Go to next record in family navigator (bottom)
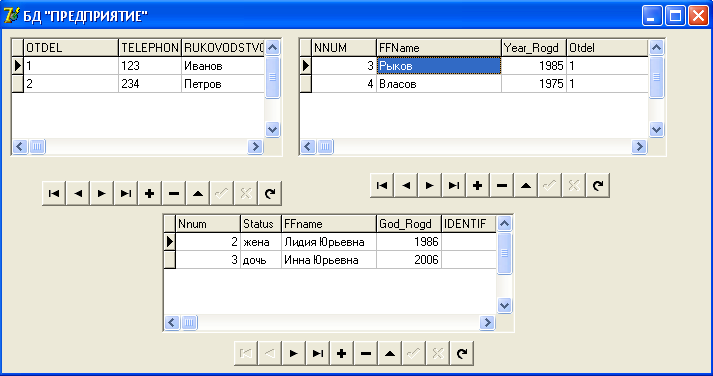 [294, 353]
